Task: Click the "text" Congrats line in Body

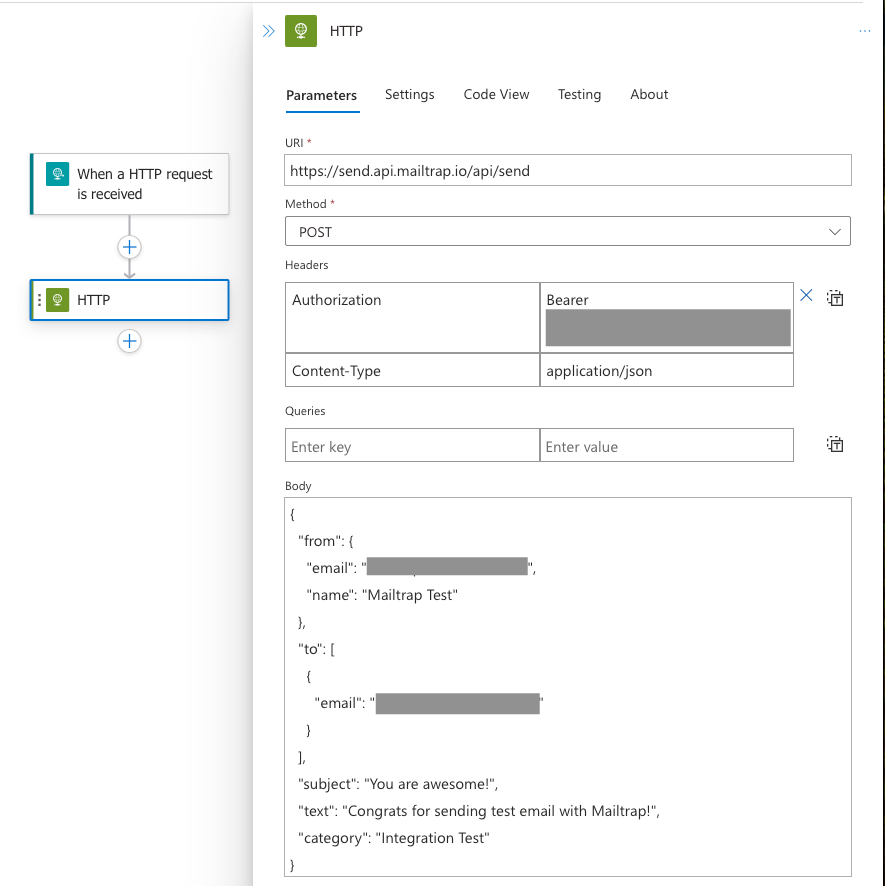Action: coord(479,811)
